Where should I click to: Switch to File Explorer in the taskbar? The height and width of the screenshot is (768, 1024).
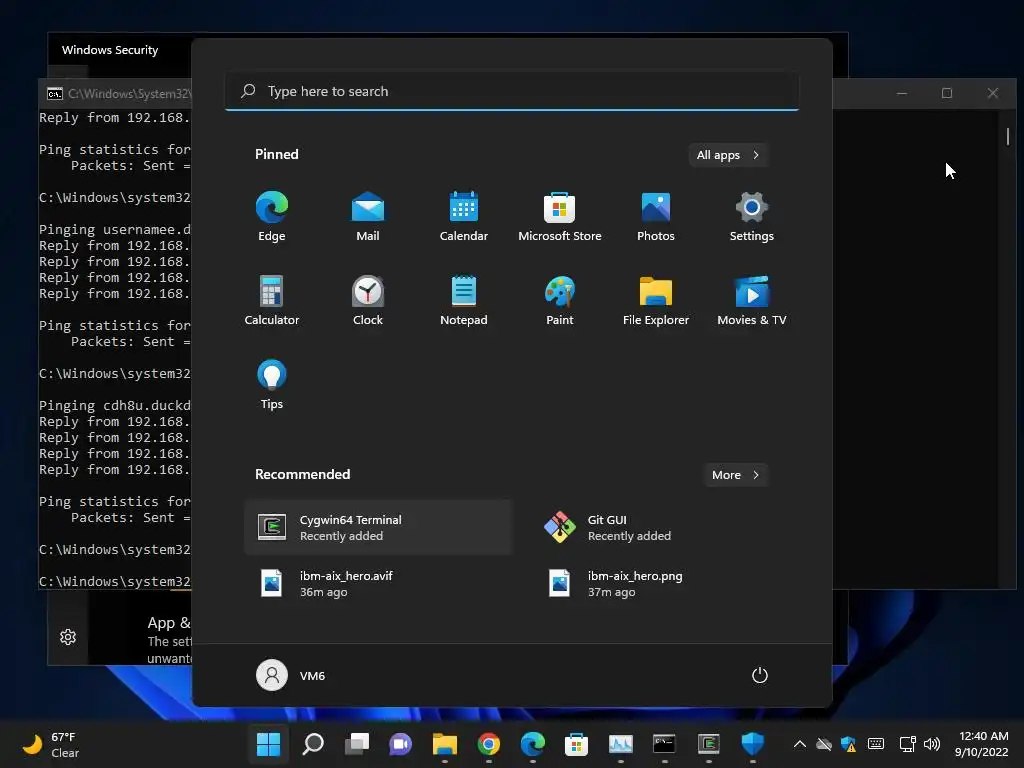tap(445, 744)
